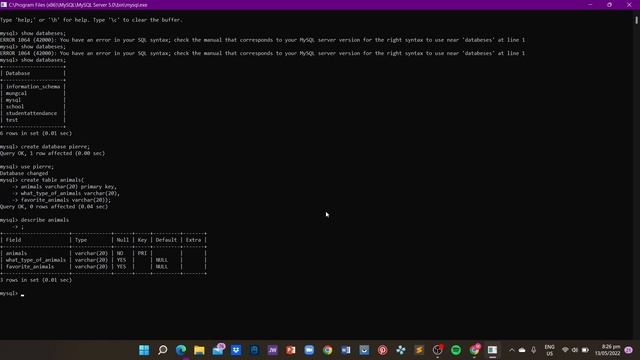This screenshot has width=640, height=360.
Task: Click the MySQL console window title icon
Action: pos(4,5)
